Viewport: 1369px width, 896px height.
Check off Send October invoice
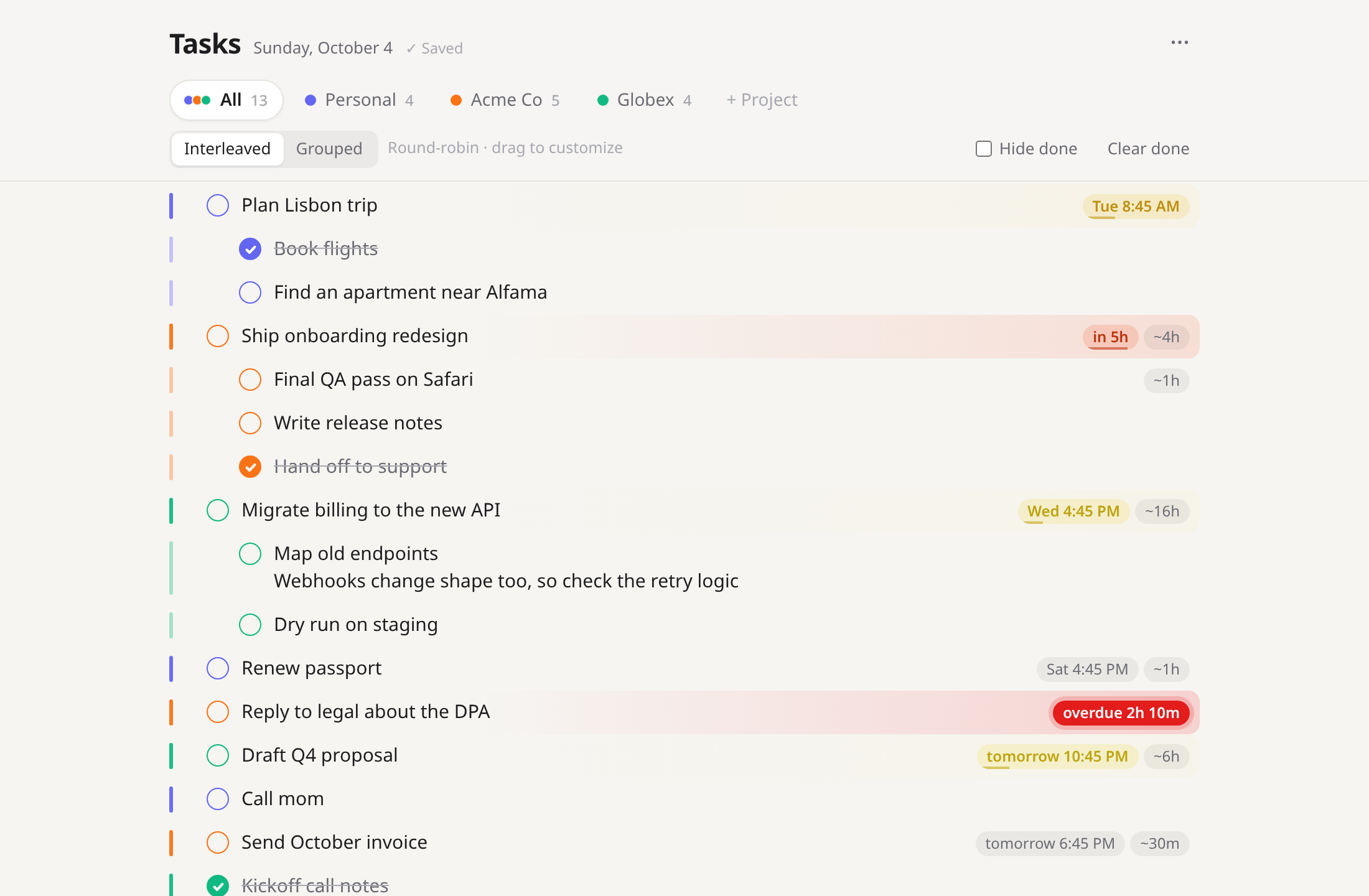(218, 842)
